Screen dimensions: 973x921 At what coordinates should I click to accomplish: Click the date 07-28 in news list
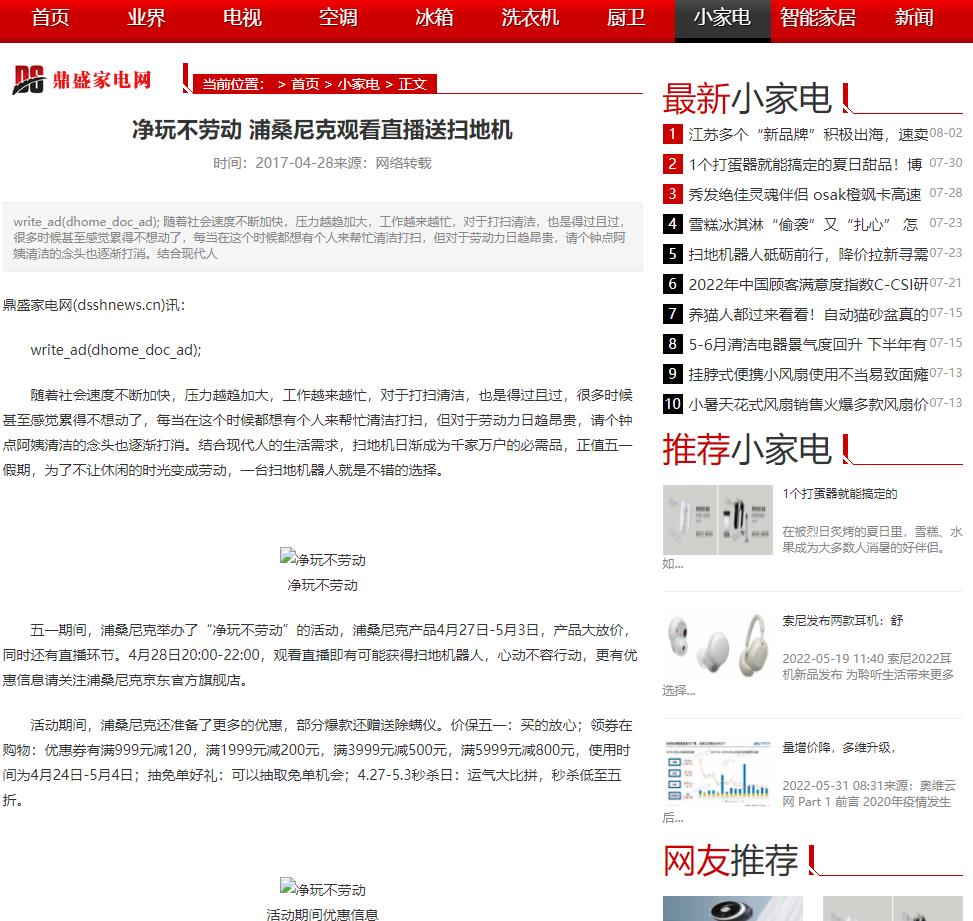coord(946,192)
